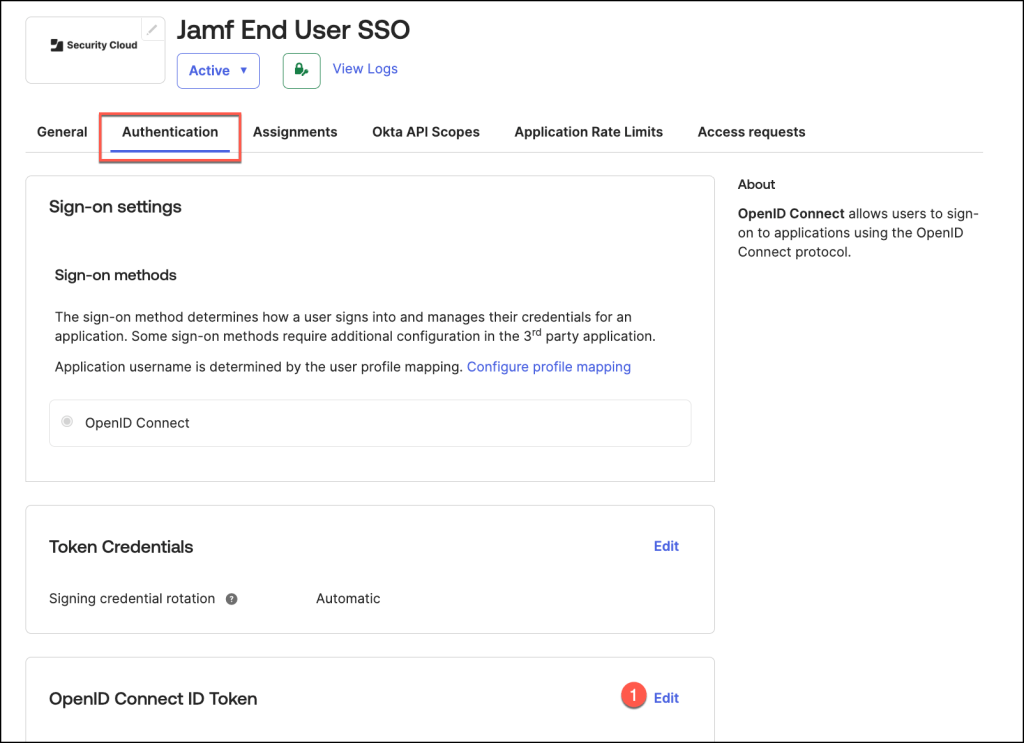The height and width of the screenshot is (743, 1024).
Task: Select the Authentication tab
Action: tap(170, 132)
